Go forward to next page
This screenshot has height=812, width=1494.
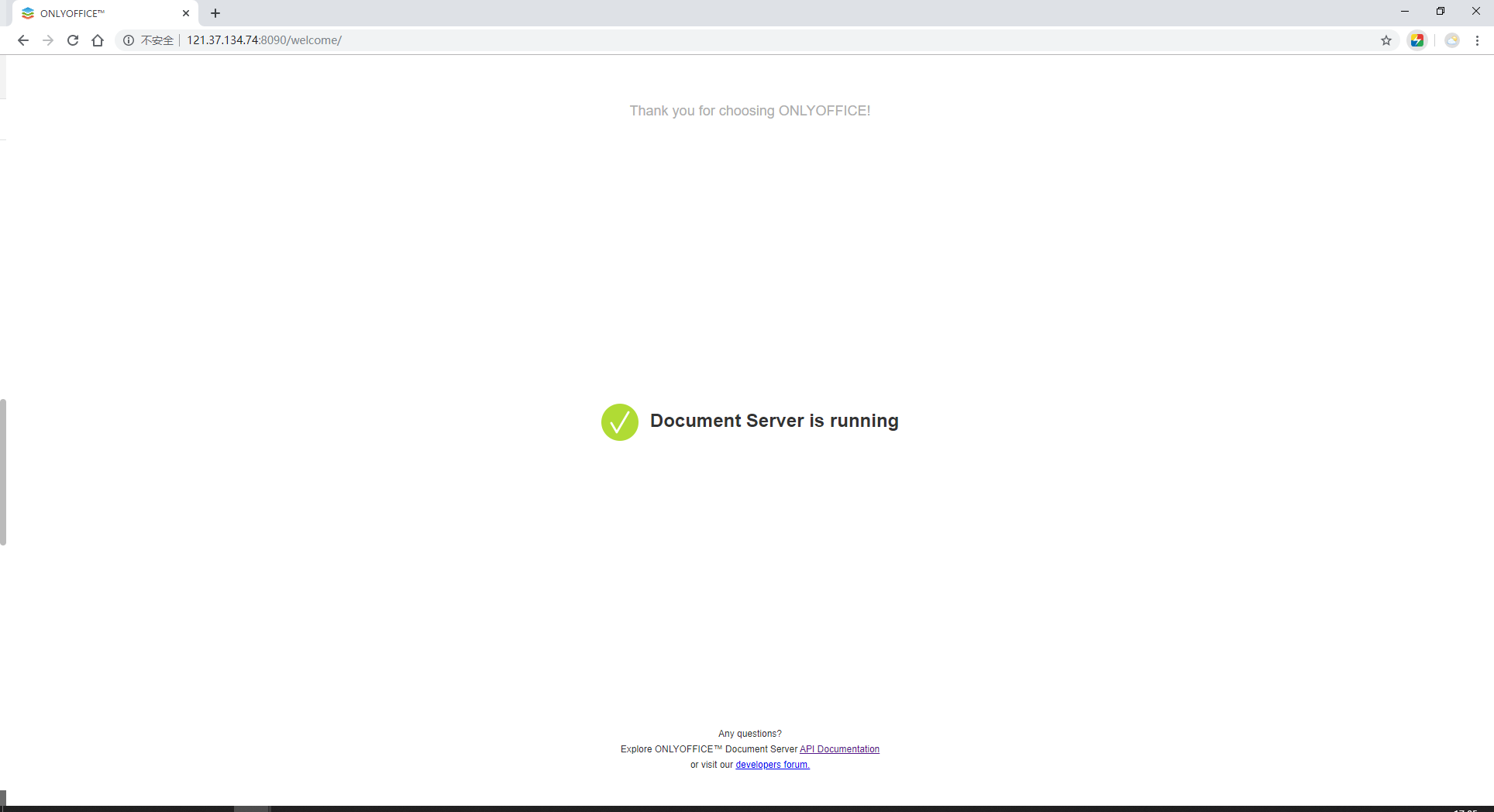48,40
